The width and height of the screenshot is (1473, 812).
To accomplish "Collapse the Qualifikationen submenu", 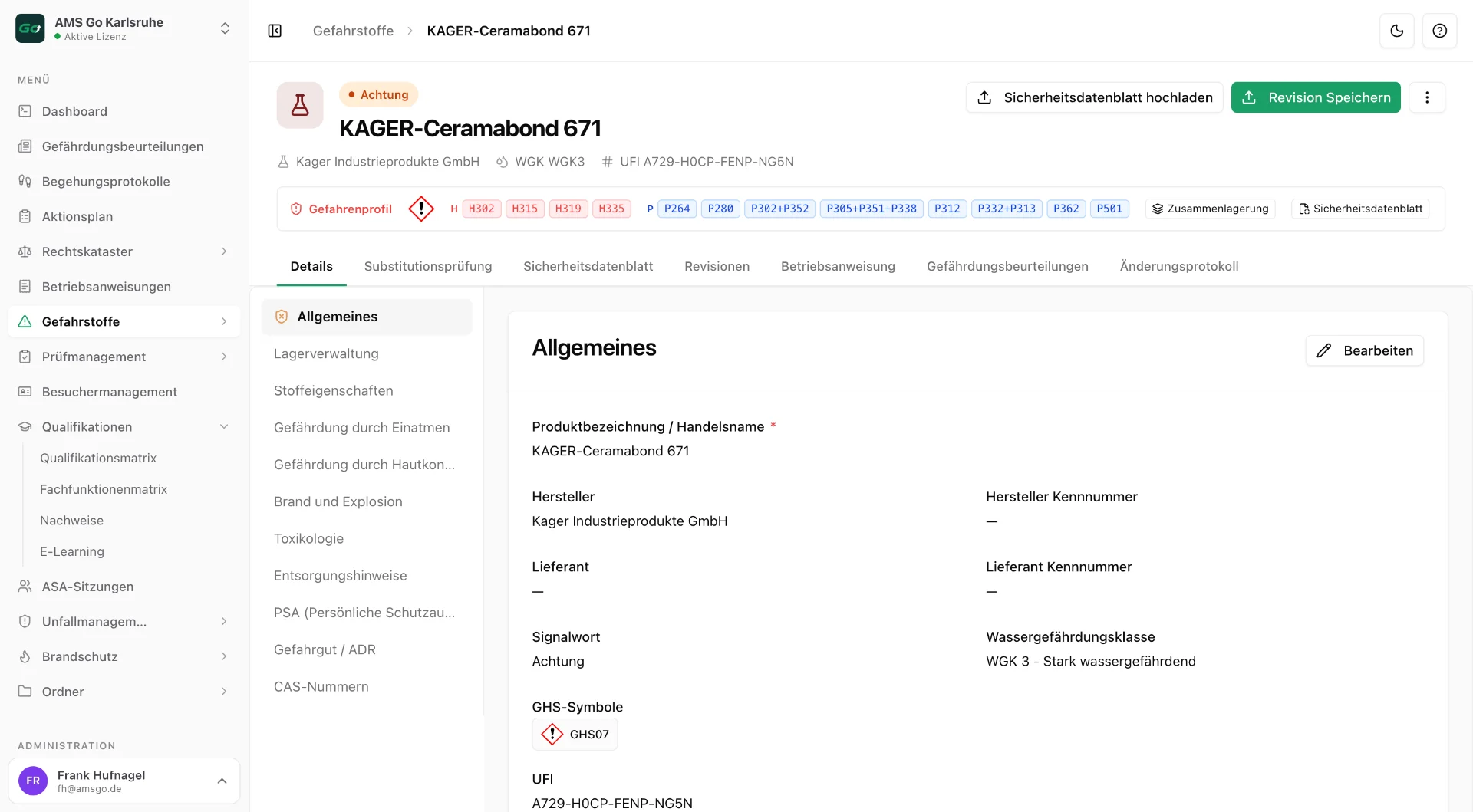I will coord(224,427).
